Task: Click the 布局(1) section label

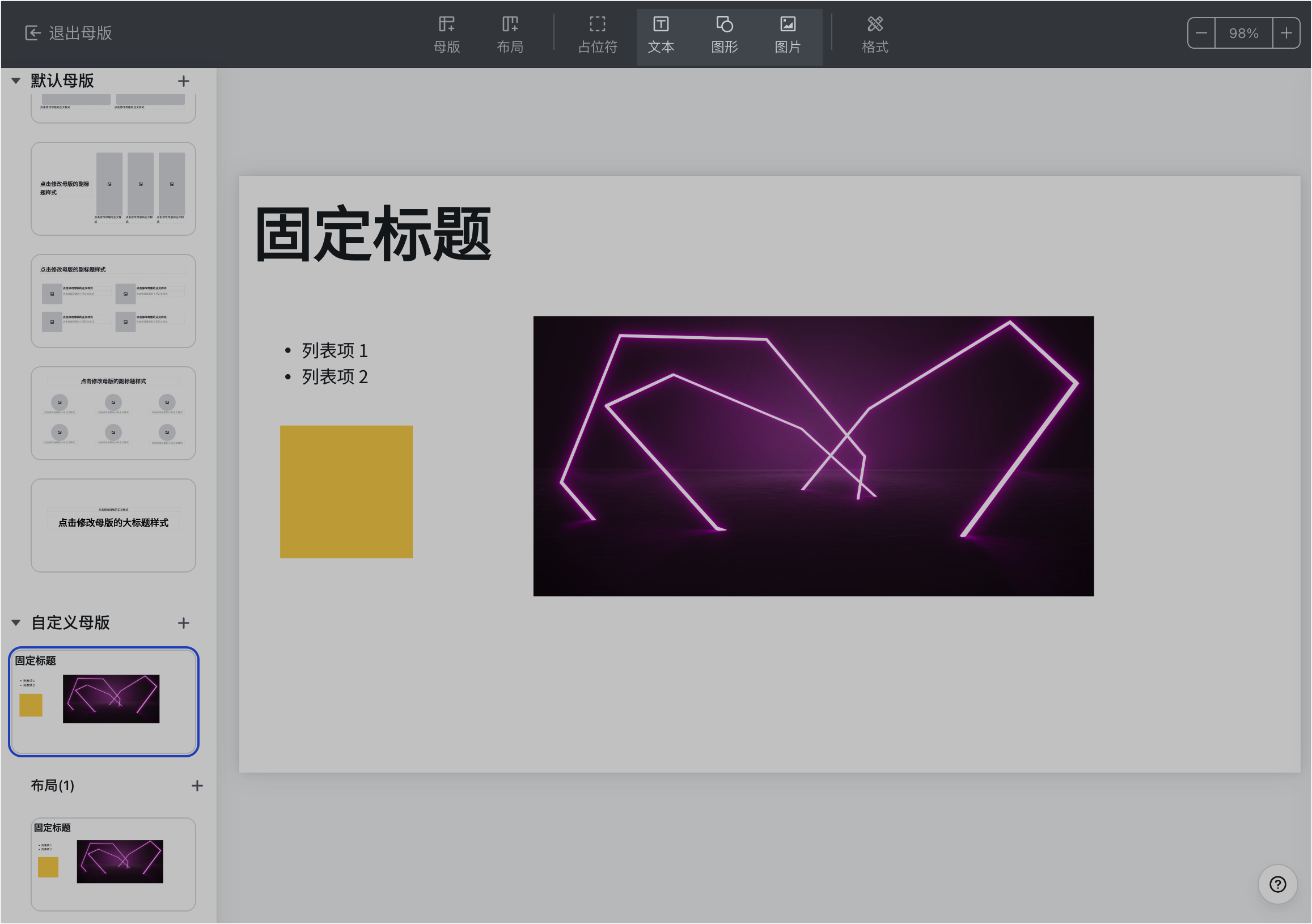Action: (x=53, y=786)
